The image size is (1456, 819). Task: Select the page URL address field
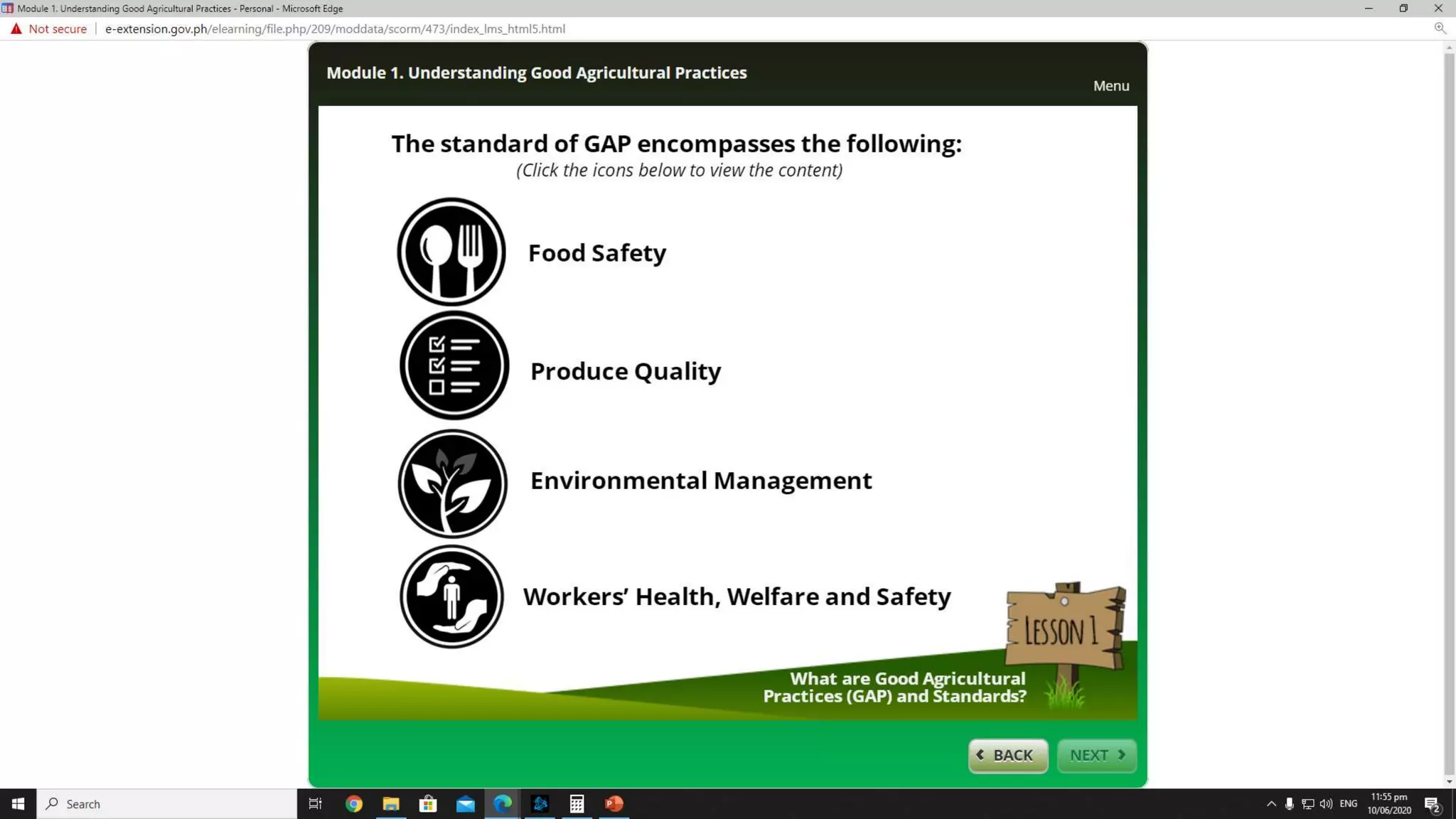tap(335, 28)
